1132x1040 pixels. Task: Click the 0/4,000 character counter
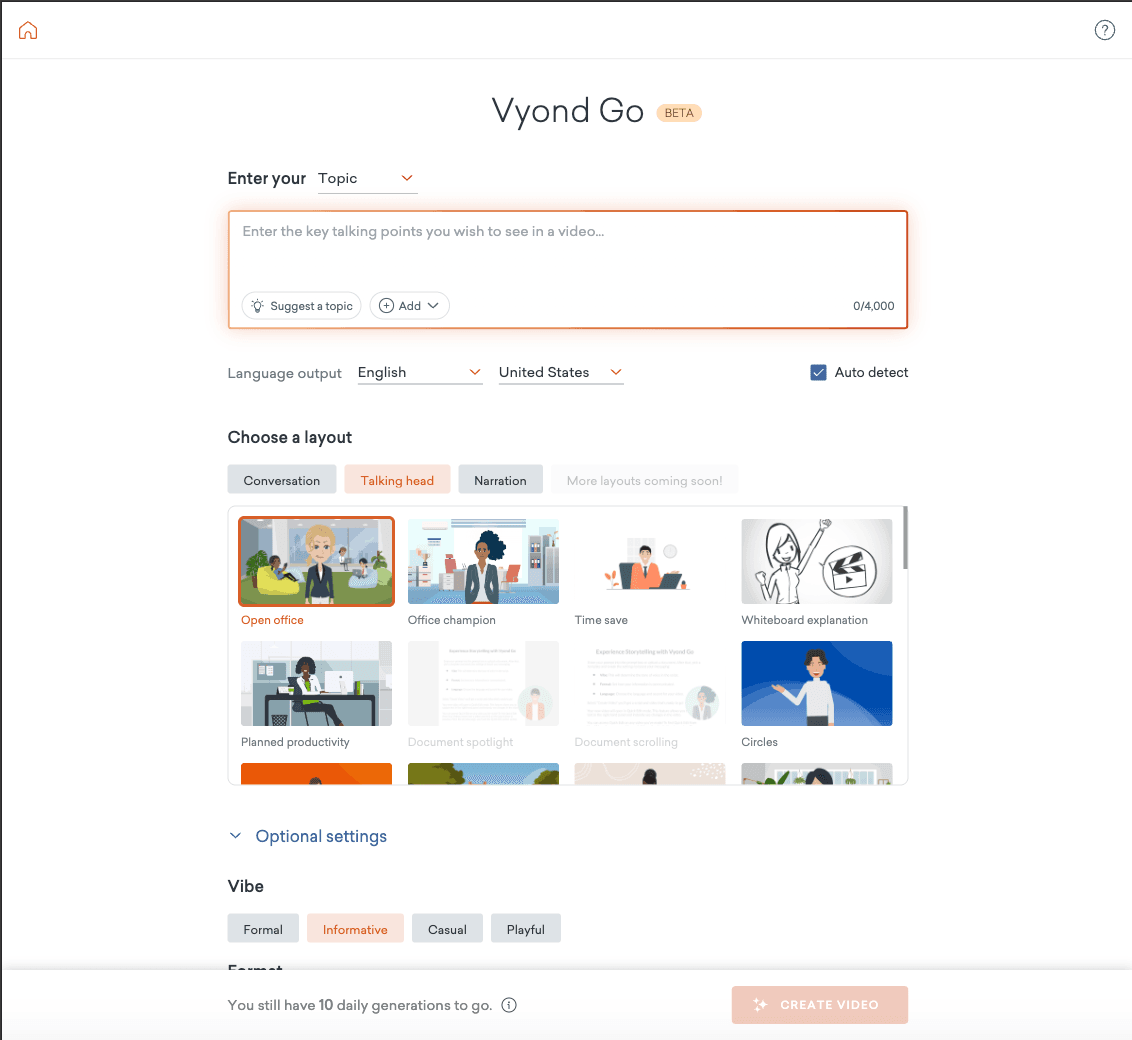click(x=874, y=306)
